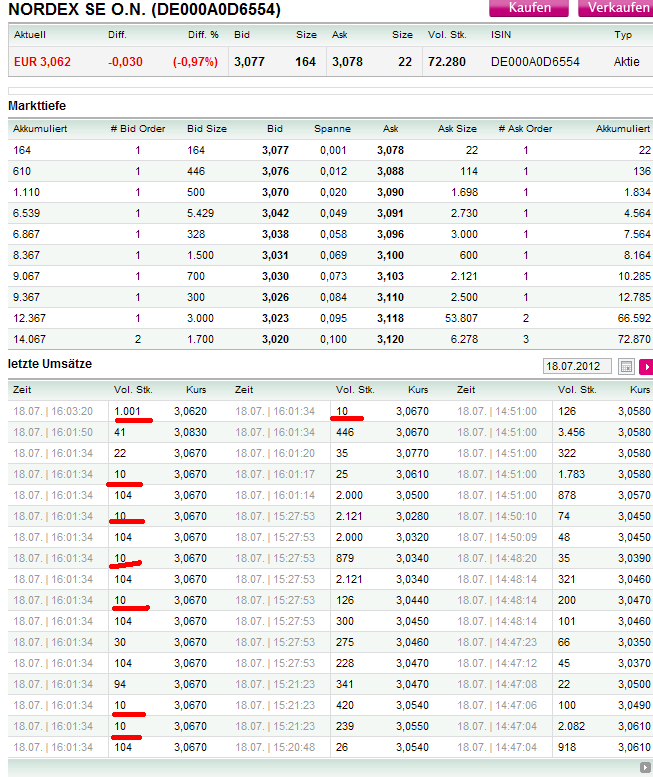
Task: Click the top Bid value 3,077 in summary
Action: pos(249,62)
